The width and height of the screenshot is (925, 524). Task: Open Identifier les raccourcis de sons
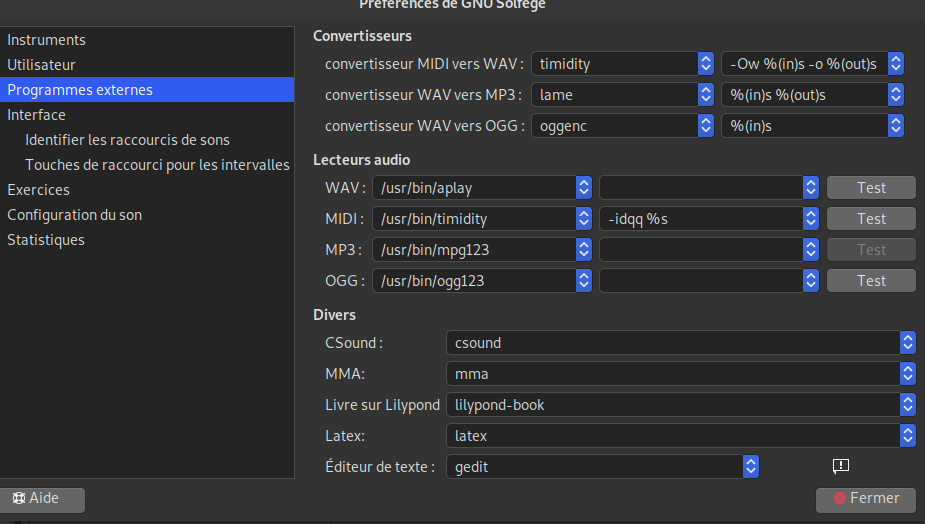point(127,140)
